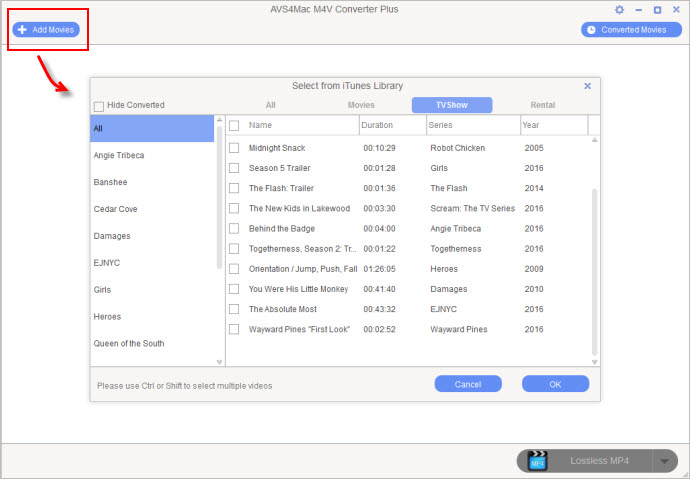Click the year 2009 cell
690x479 pixels.
click(534, 269)
